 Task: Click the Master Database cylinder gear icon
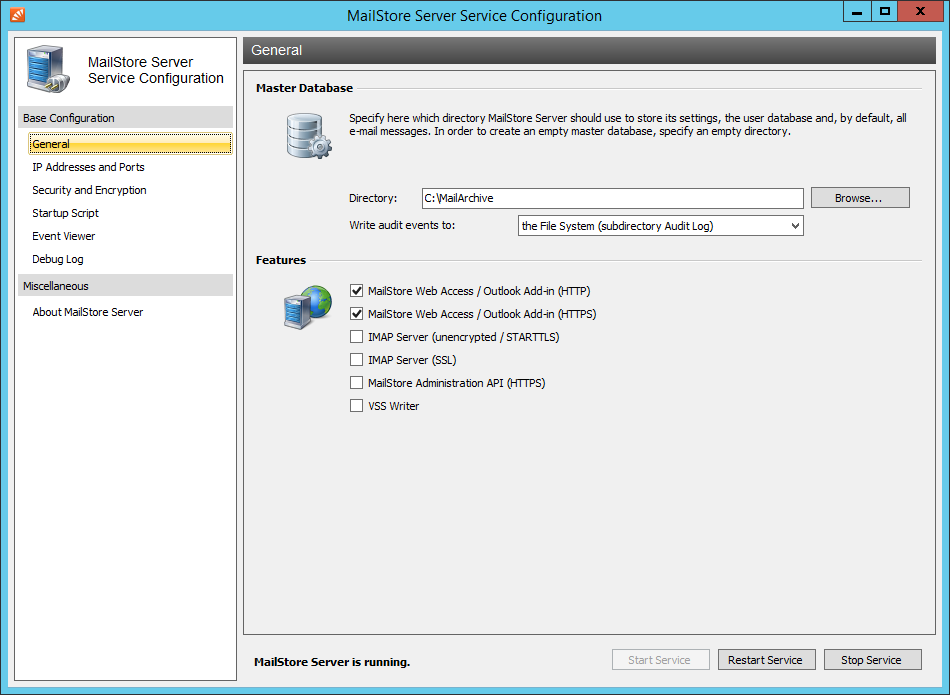coord(309,136)
